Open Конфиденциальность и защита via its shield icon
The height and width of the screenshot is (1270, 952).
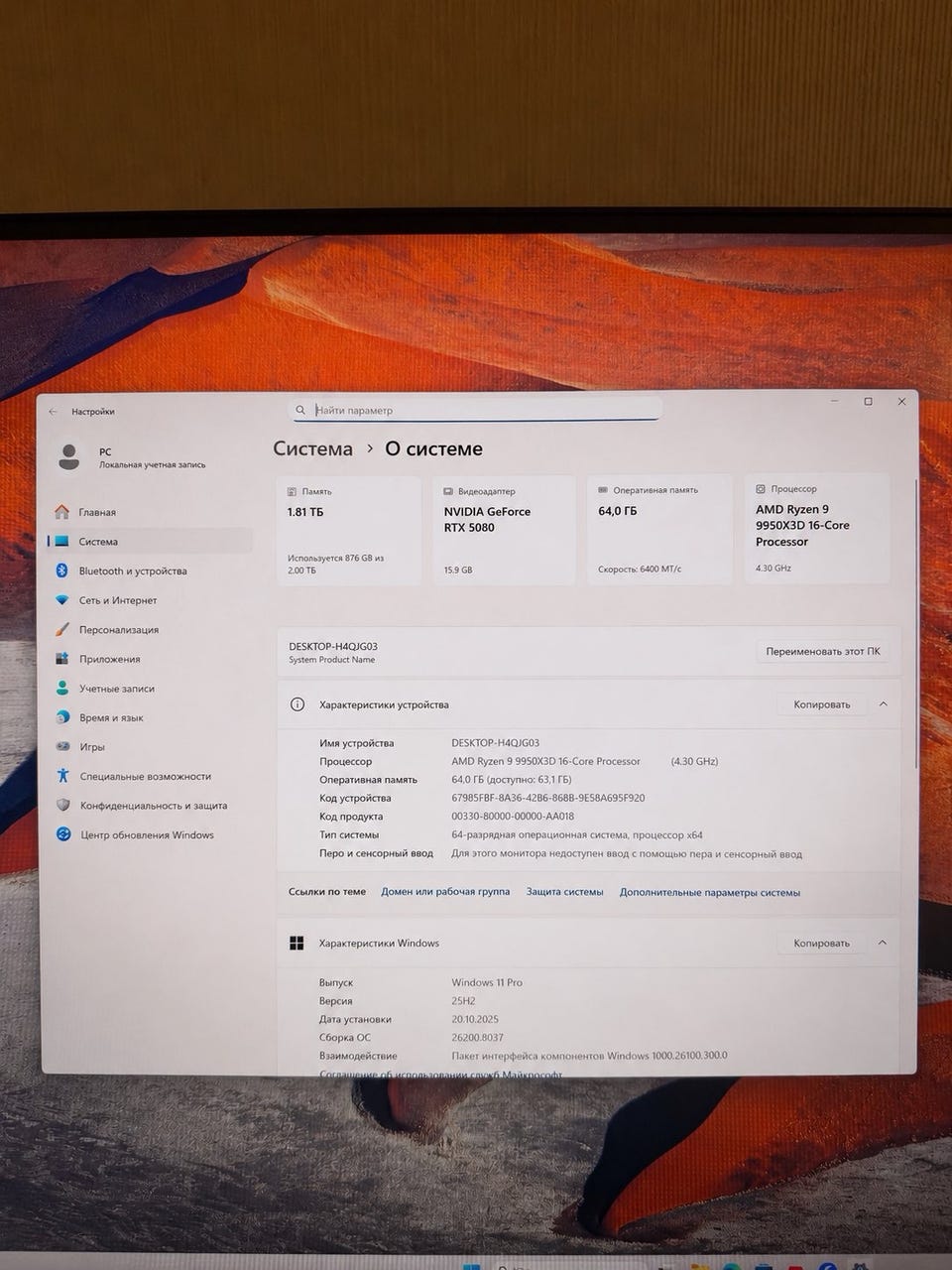(62, 805)
